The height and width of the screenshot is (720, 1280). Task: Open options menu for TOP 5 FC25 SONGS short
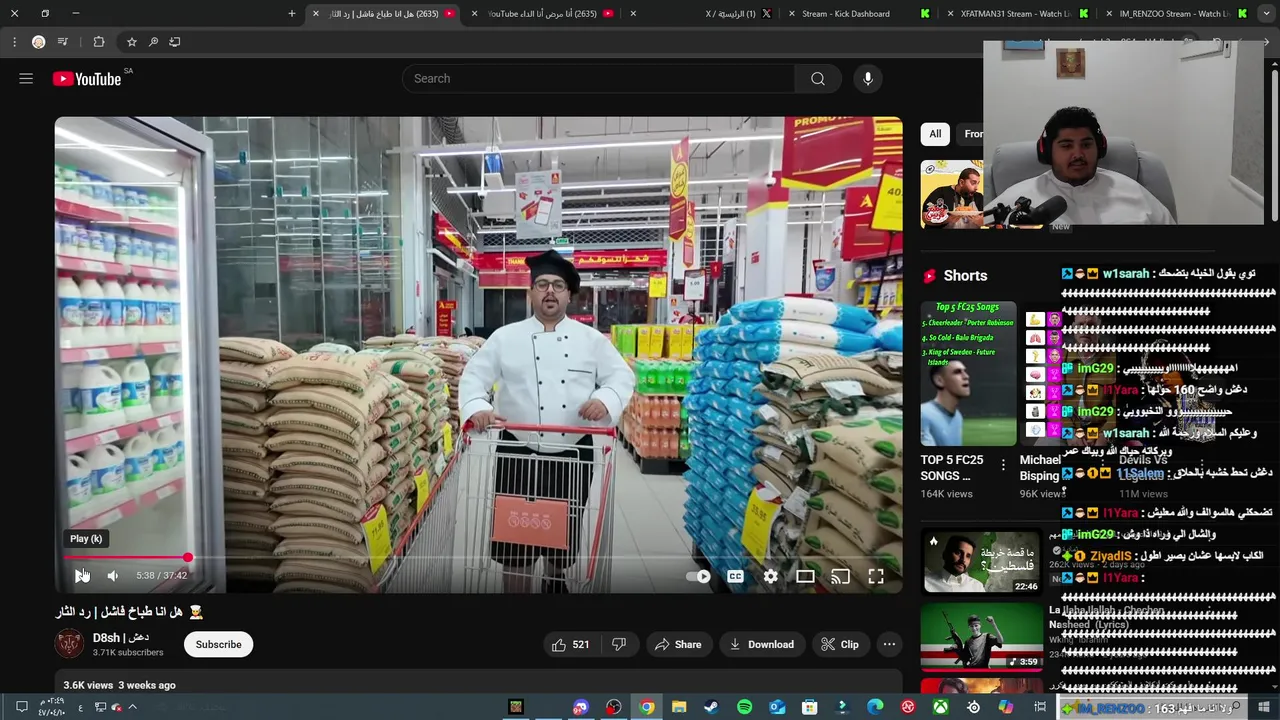(1003, 465)
